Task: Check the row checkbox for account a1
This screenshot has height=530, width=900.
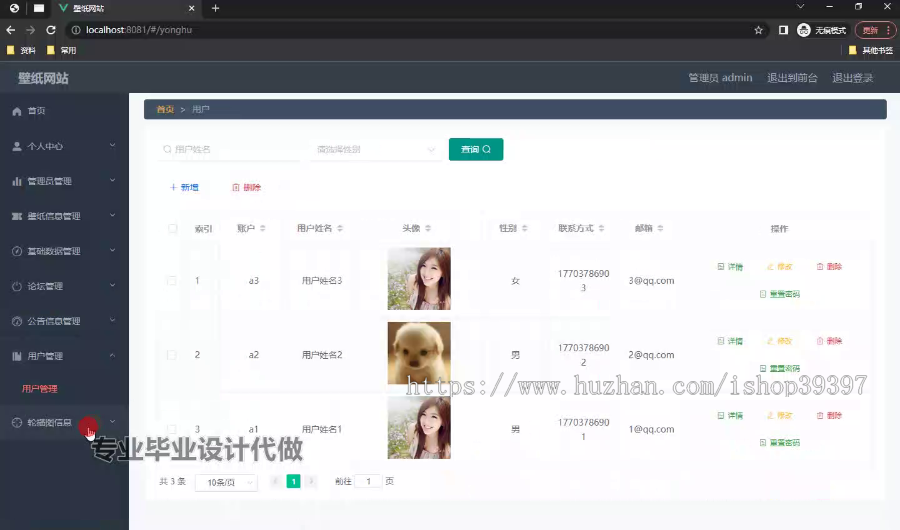Action: coord(172,429)
